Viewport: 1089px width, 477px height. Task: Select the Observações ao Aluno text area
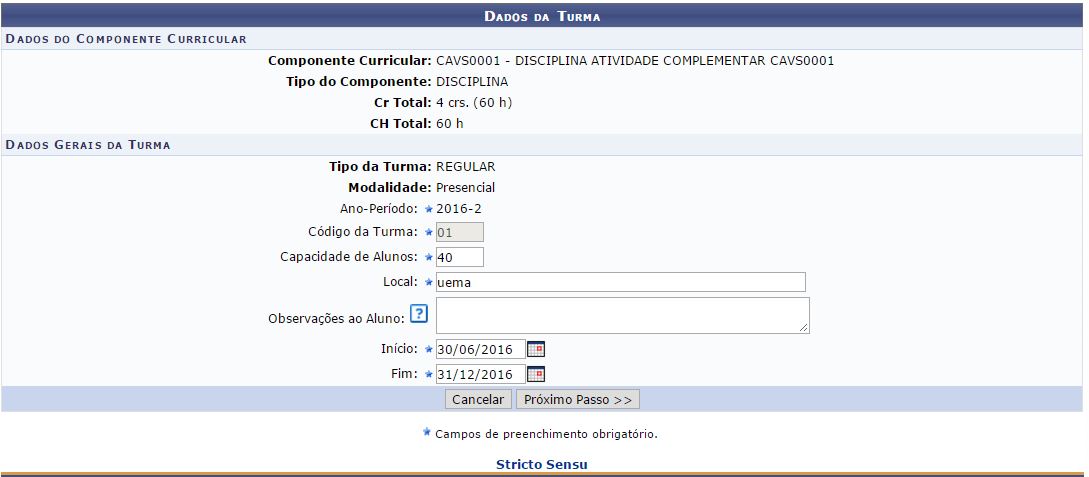click(620, 315)
